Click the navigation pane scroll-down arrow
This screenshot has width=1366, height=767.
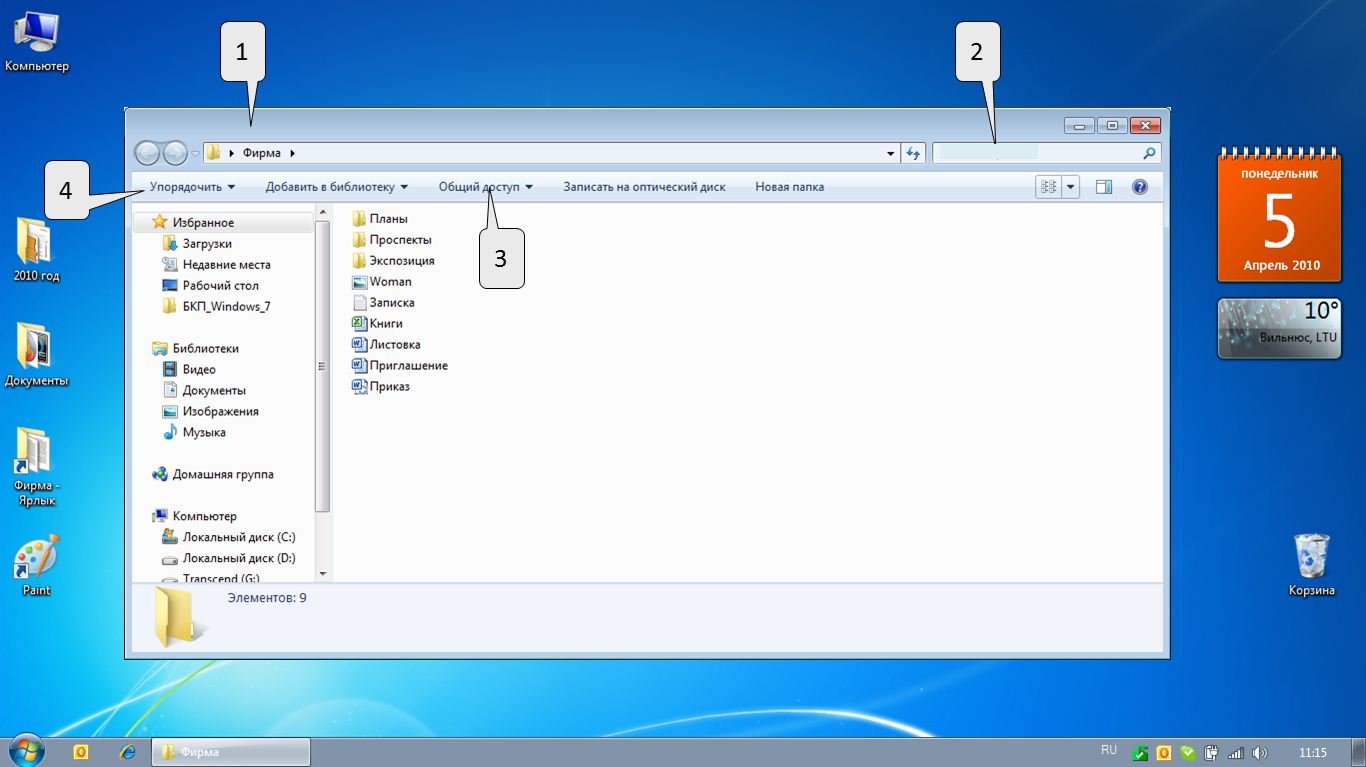click(322, 574)
